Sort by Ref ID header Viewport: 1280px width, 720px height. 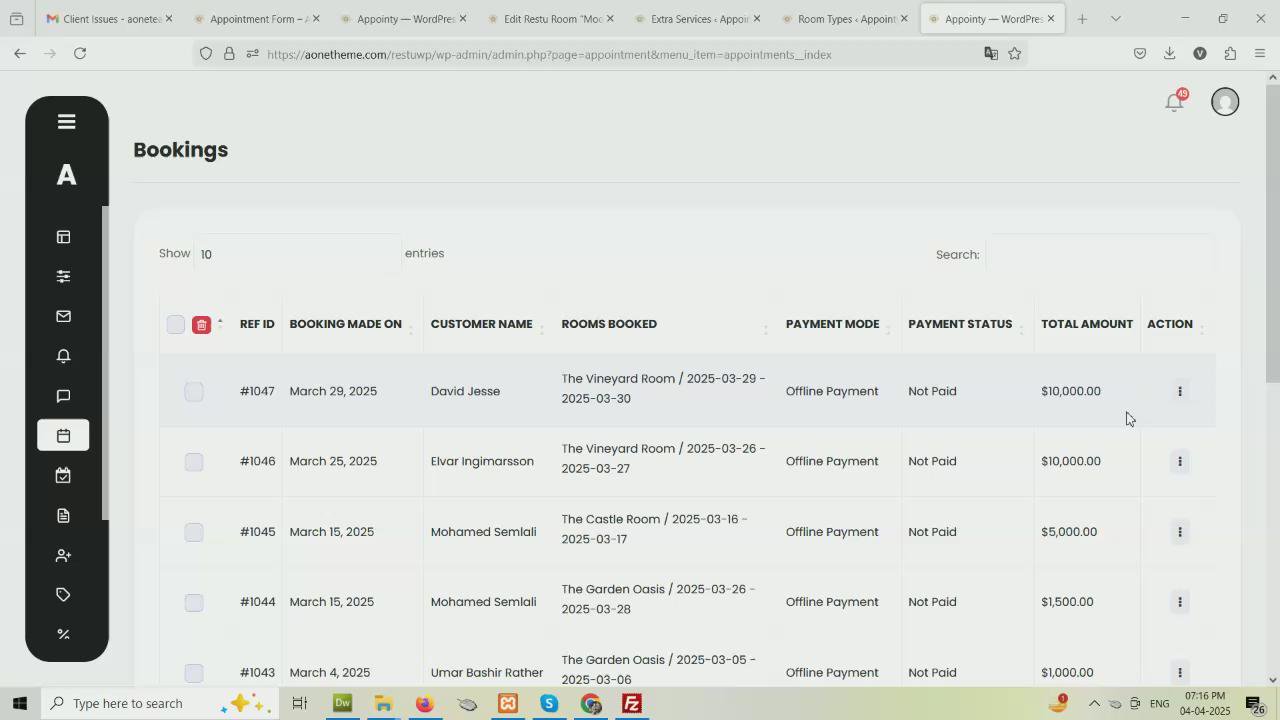tap(257, 324)
